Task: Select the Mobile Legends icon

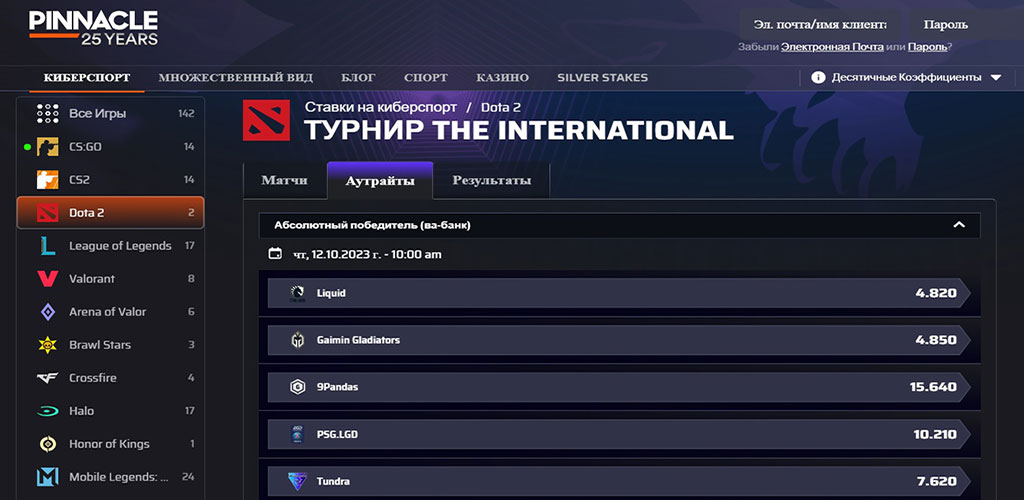Action: pos(48,477)
